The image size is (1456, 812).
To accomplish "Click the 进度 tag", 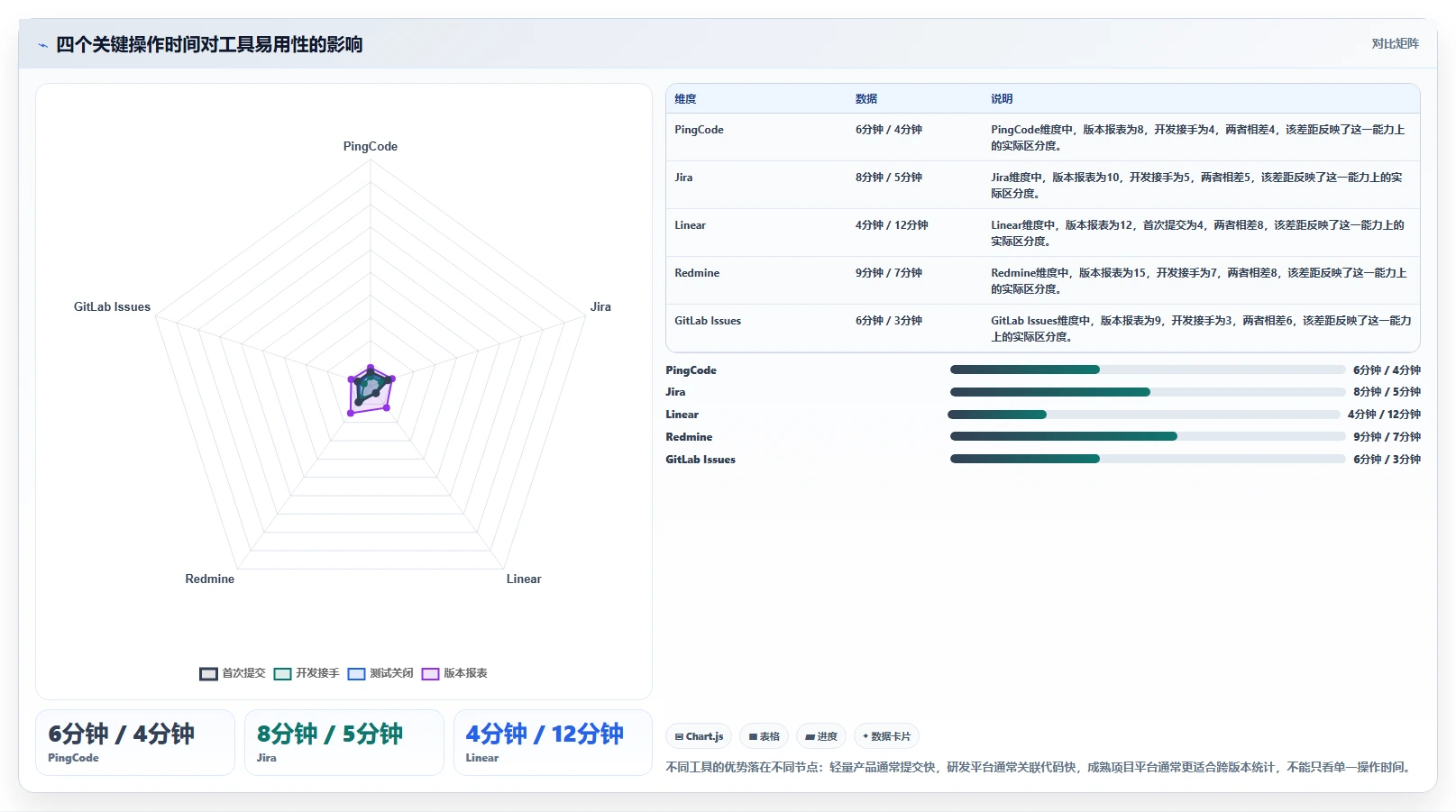I will coord(821,736).
